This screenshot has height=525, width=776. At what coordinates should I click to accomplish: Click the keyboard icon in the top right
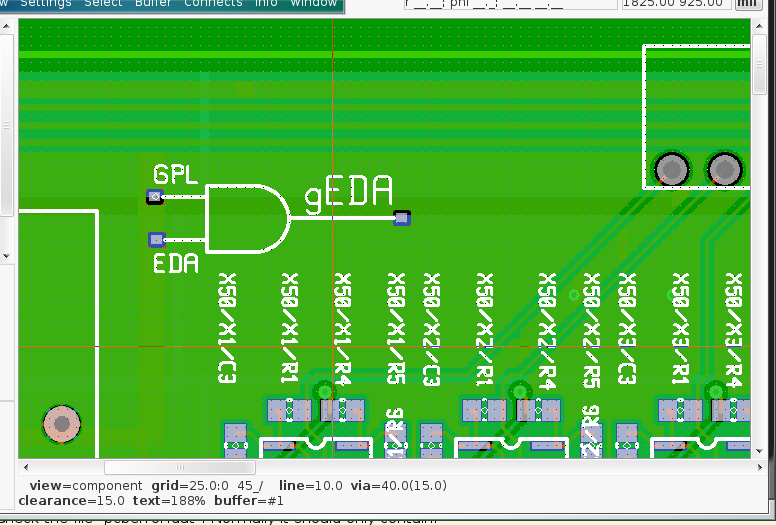click(746, 4)
